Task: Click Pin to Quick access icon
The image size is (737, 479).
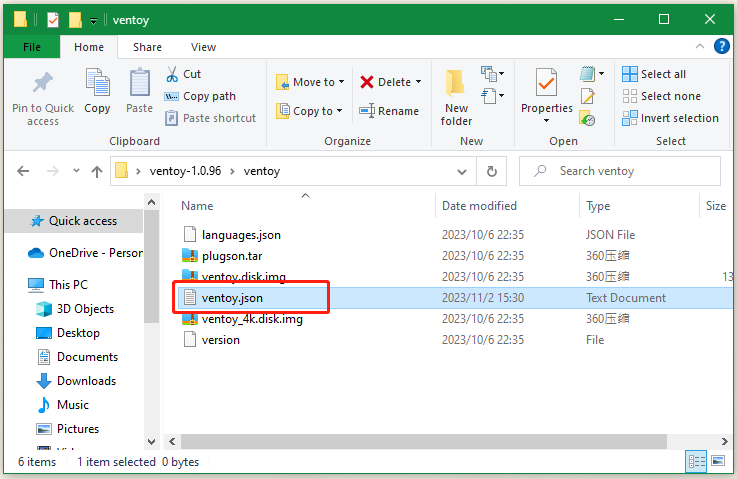Action: coord(43,83)
